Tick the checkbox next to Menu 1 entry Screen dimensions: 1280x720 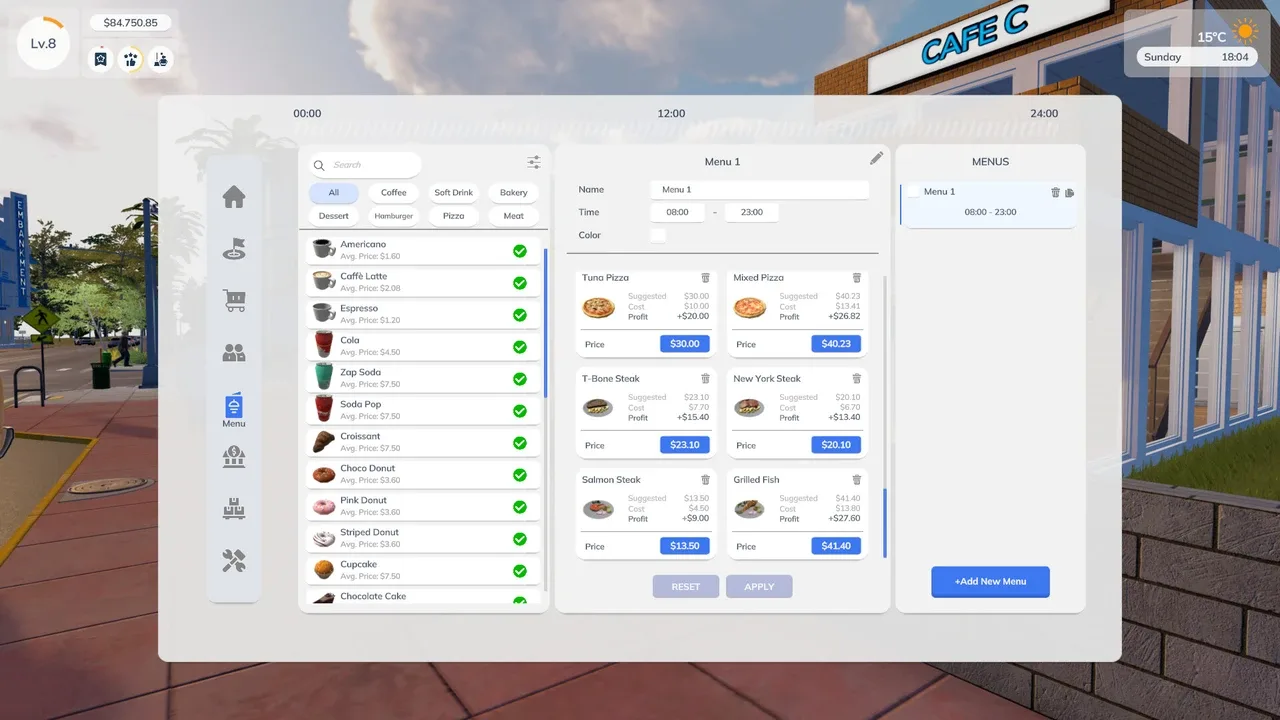(913, 192)
